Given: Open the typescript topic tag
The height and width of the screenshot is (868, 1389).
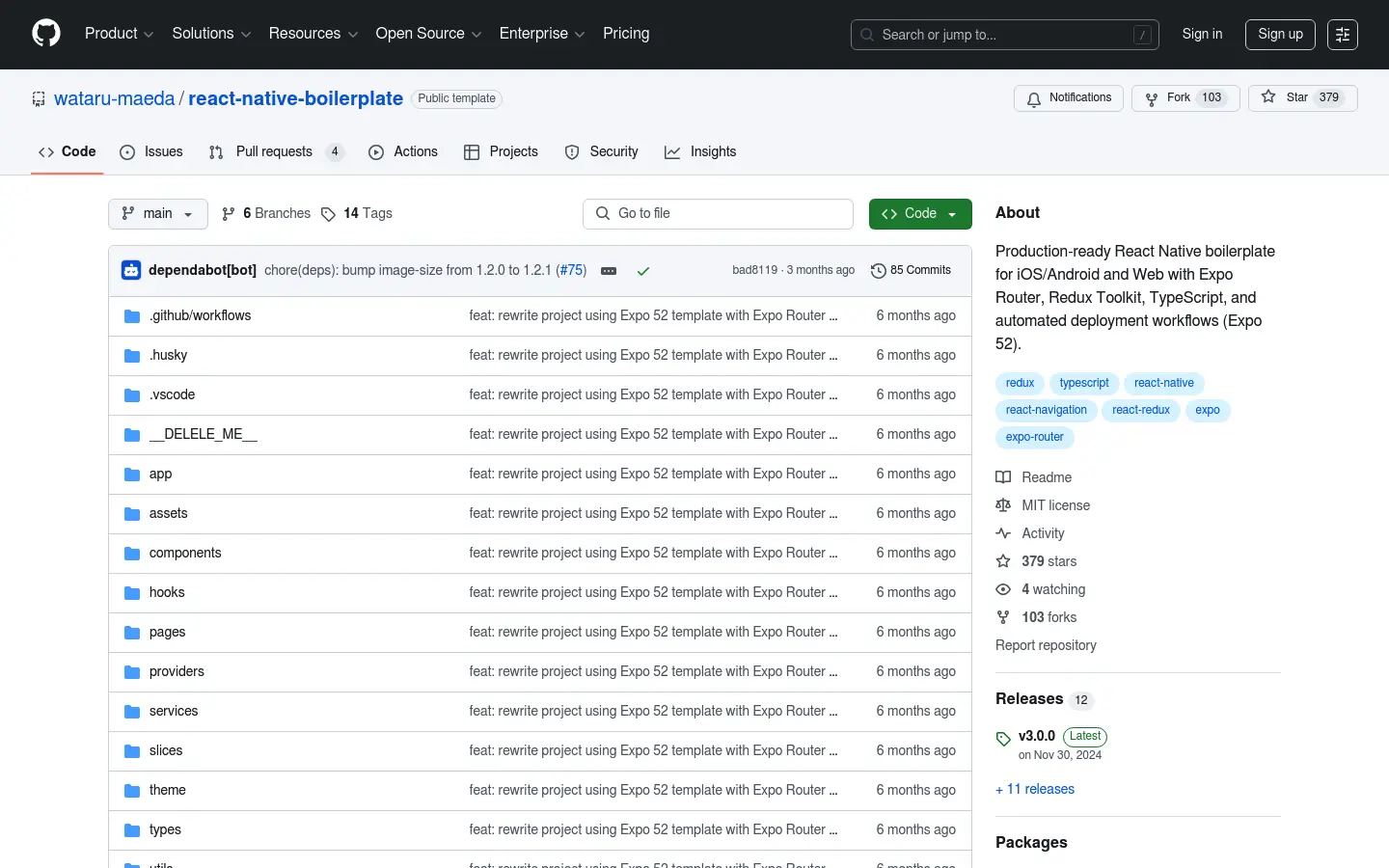Looking at the screenshot, I should click(1084, 383).
